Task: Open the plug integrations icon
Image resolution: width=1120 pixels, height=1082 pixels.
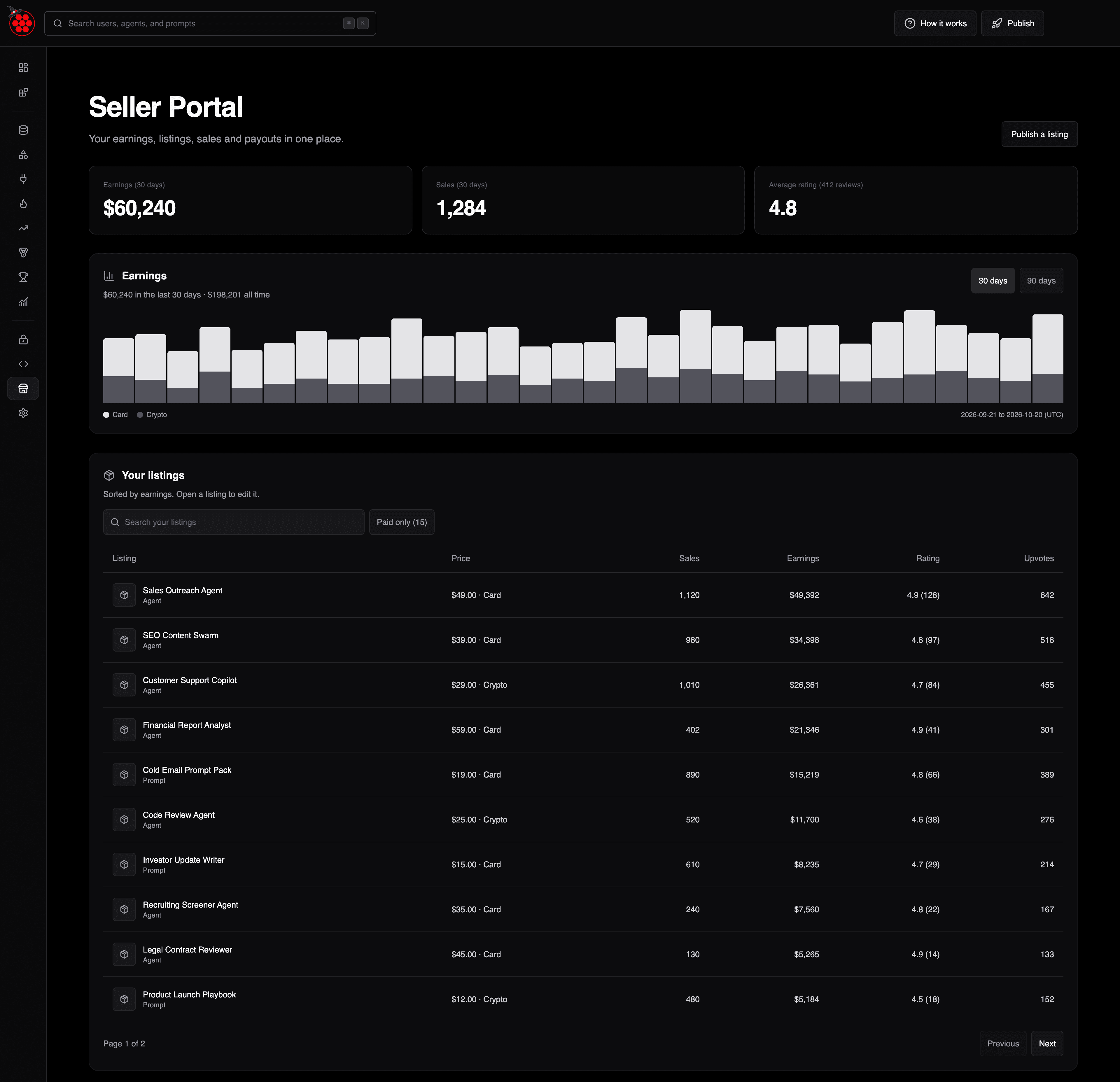Action: pos(23,179)
